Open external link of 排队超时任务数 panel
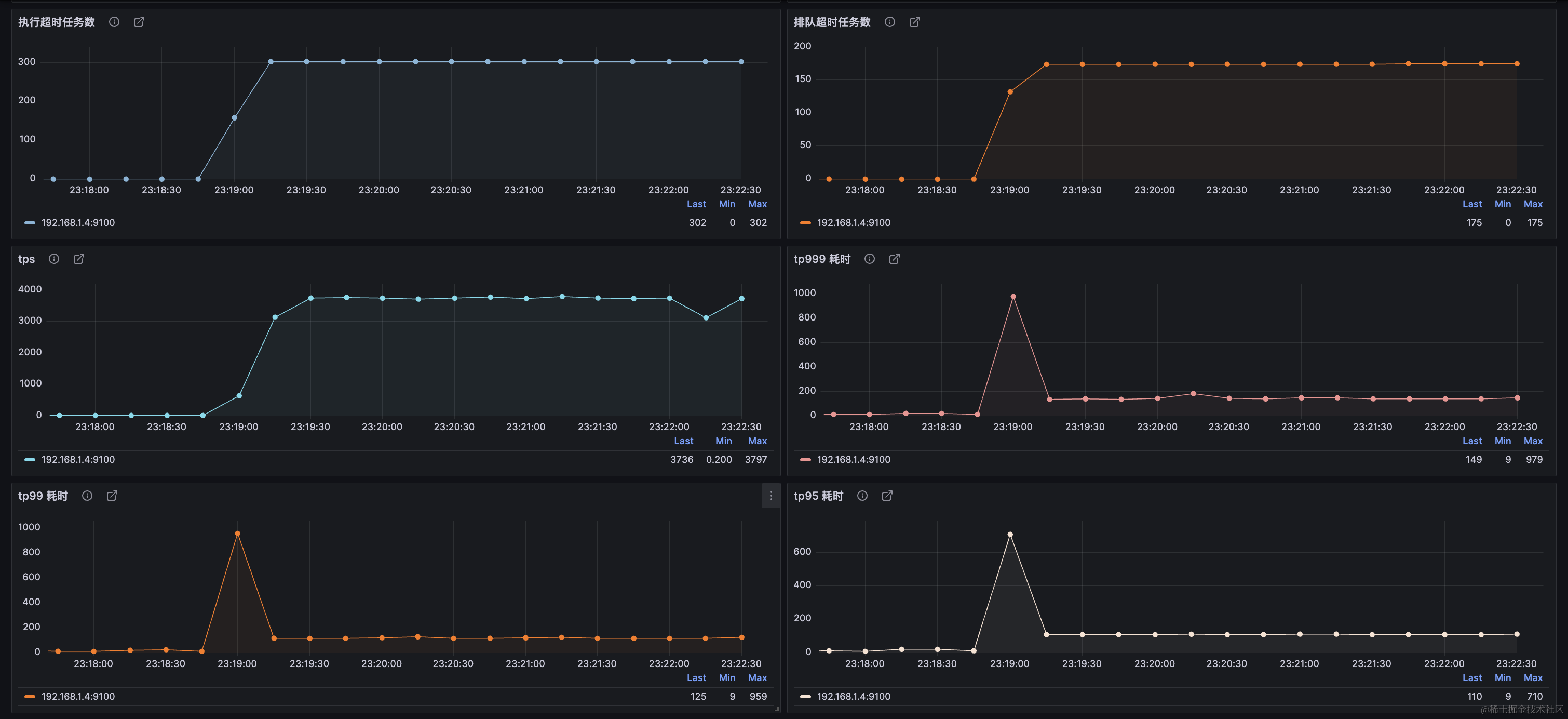 (914, 22)
